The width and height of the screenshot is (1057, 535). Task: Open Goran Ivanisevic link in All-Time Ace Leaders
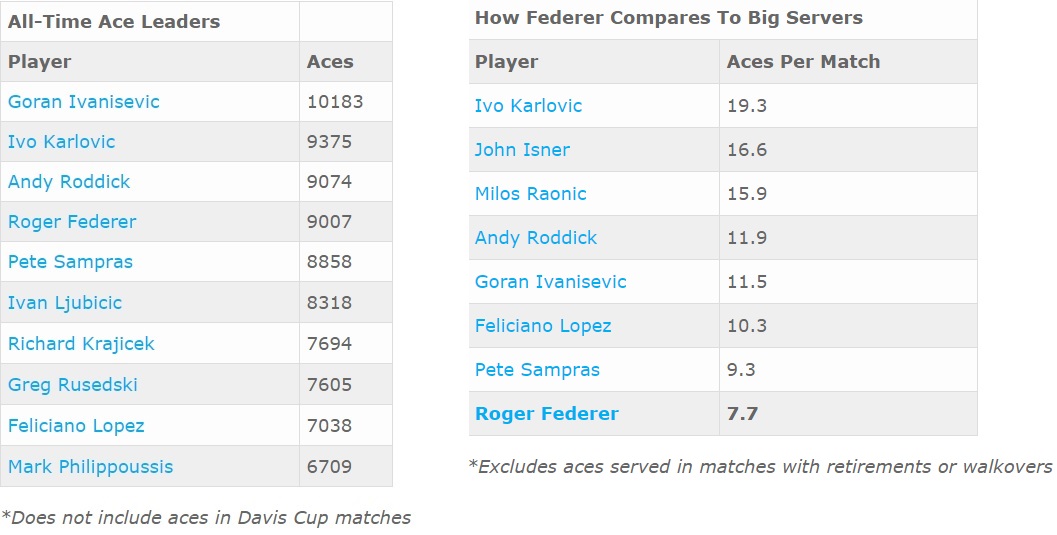[83, 102]
